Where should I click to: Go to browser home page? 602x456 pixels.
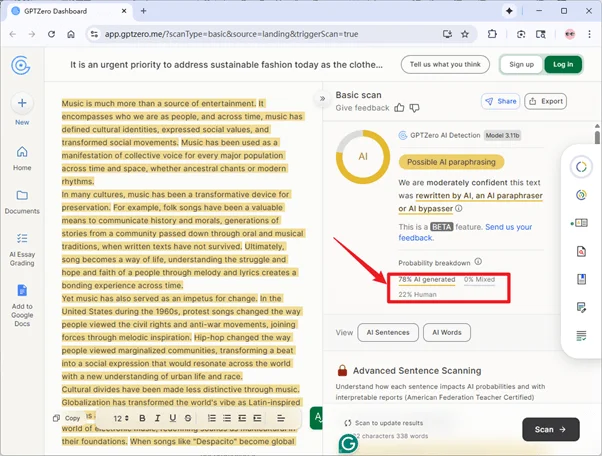[71, 34]
